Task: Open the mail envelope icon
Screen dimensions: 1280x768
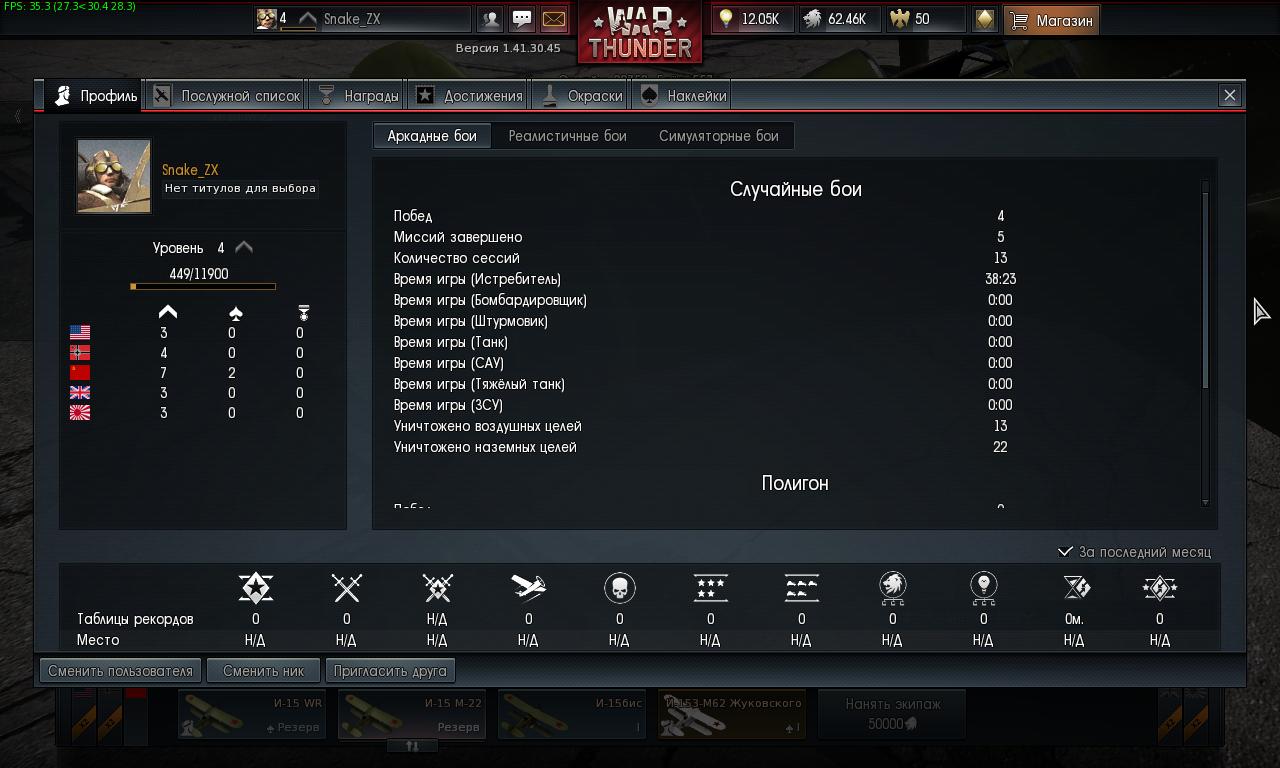Action: [x=553, y=19]
